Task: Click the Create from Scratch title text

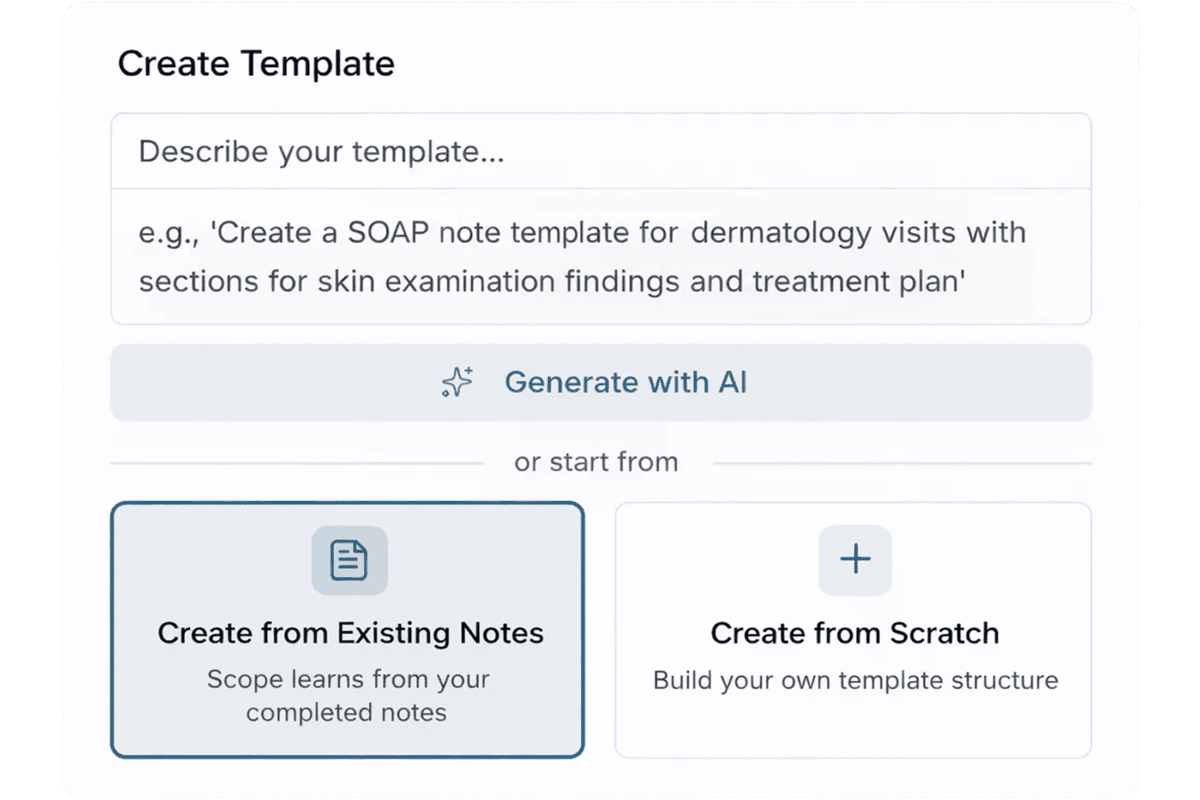Action: (x=855, y=633)
